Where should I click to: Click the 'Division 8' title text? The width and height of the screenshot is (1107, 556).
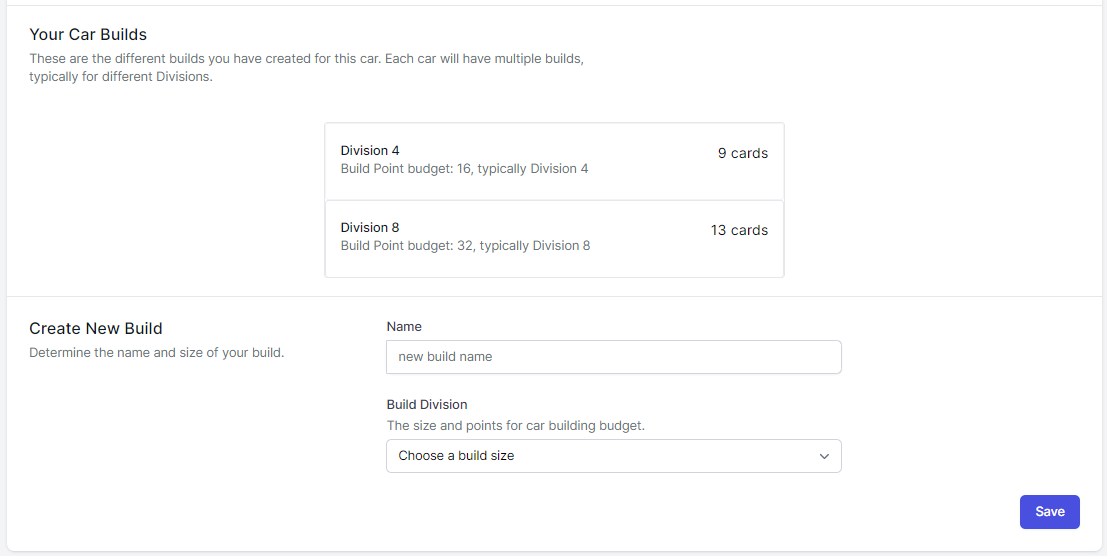coord(370,228)
